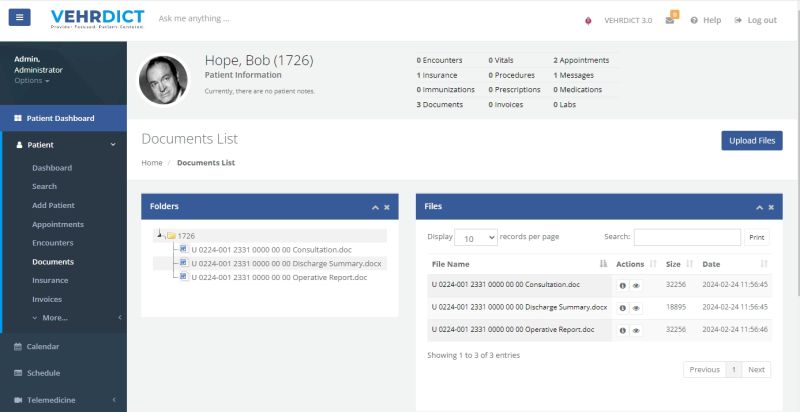Click the Log out link
800x412 pixels.
tap(755, 20)
